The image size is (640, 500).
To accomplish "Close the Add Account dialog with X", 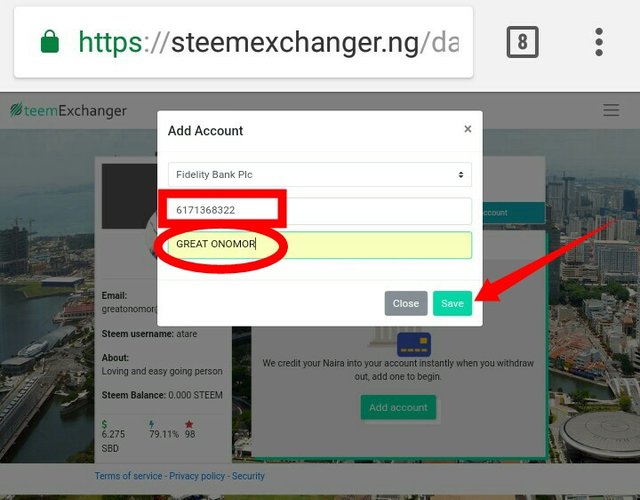I will tap(468, 129).
